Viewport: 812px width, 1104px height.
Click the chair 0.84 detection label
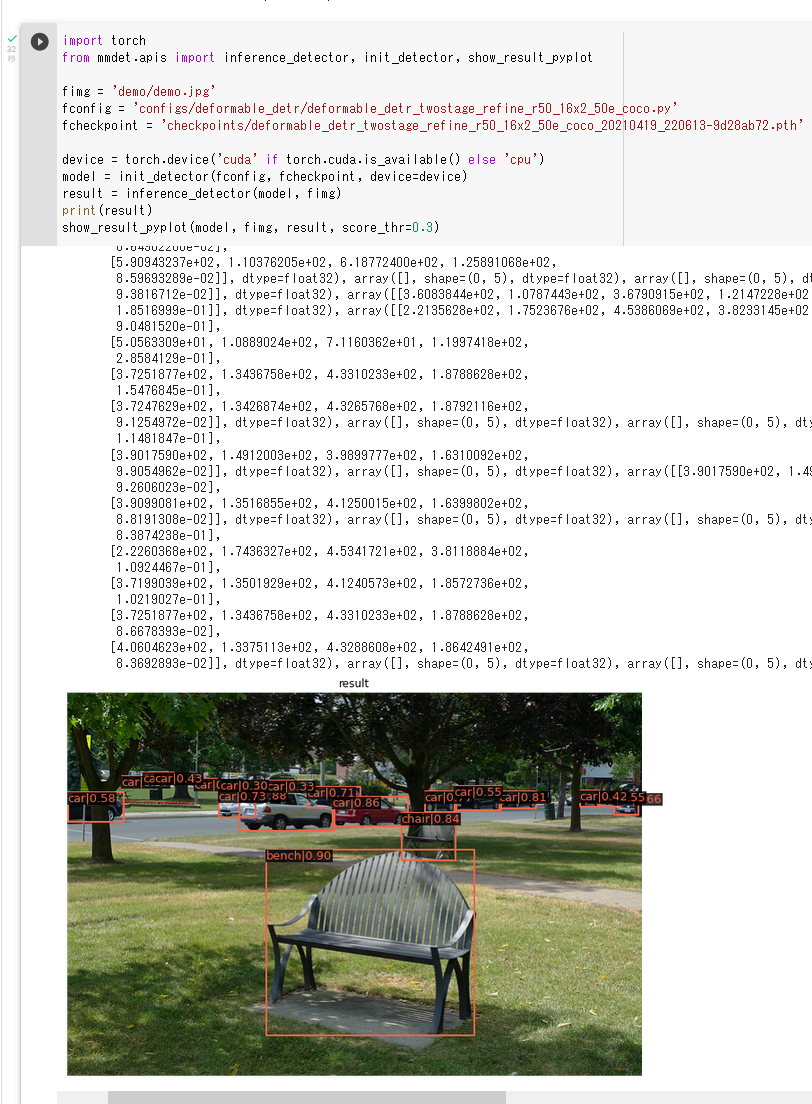click(431, 819)
